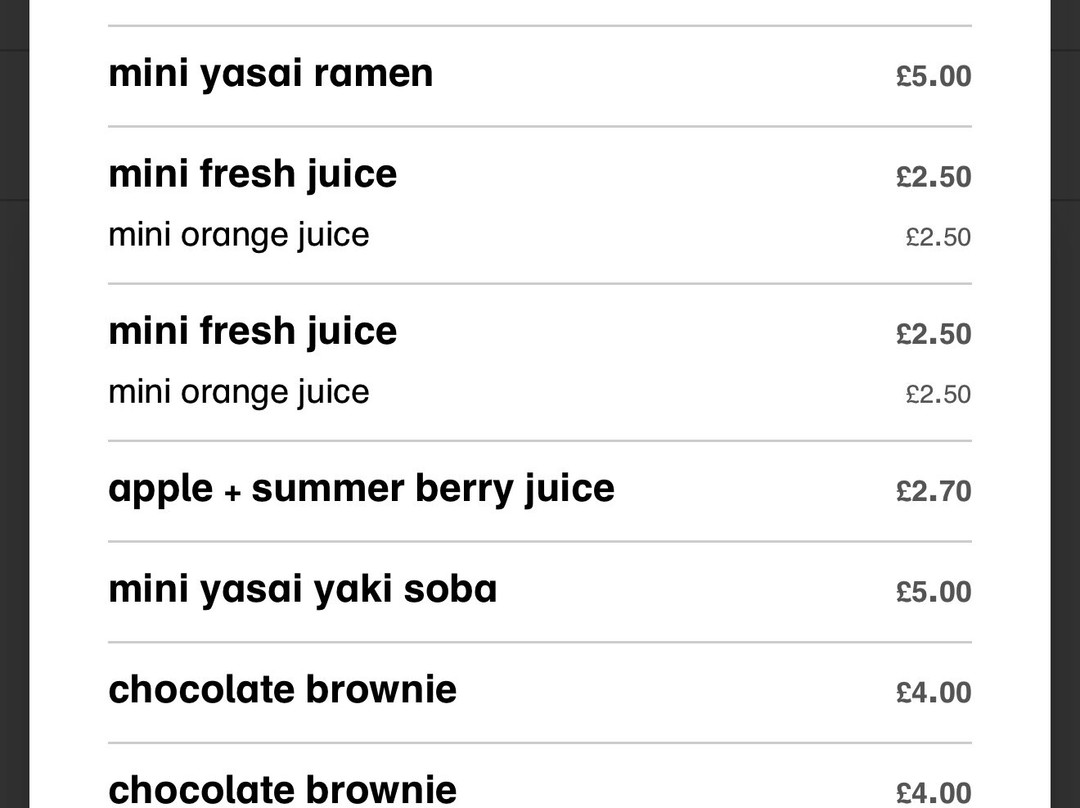1080x808 pixels.
Task: Click the £5.00 price for mini yasai ramen
Action: coord(933,76)
